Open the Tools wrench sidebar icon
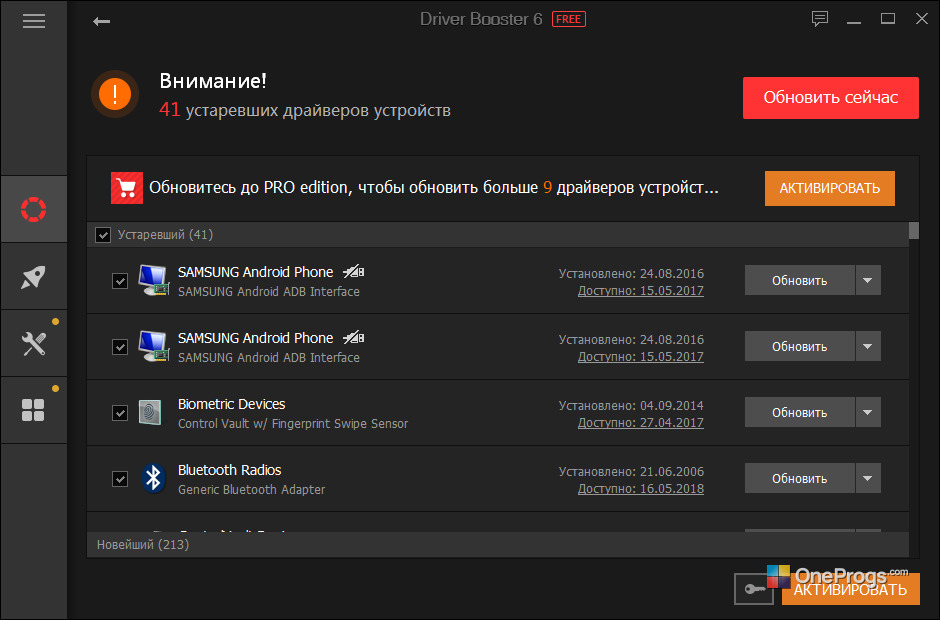Viewport: 940px width, 620px height. point(34,344)
